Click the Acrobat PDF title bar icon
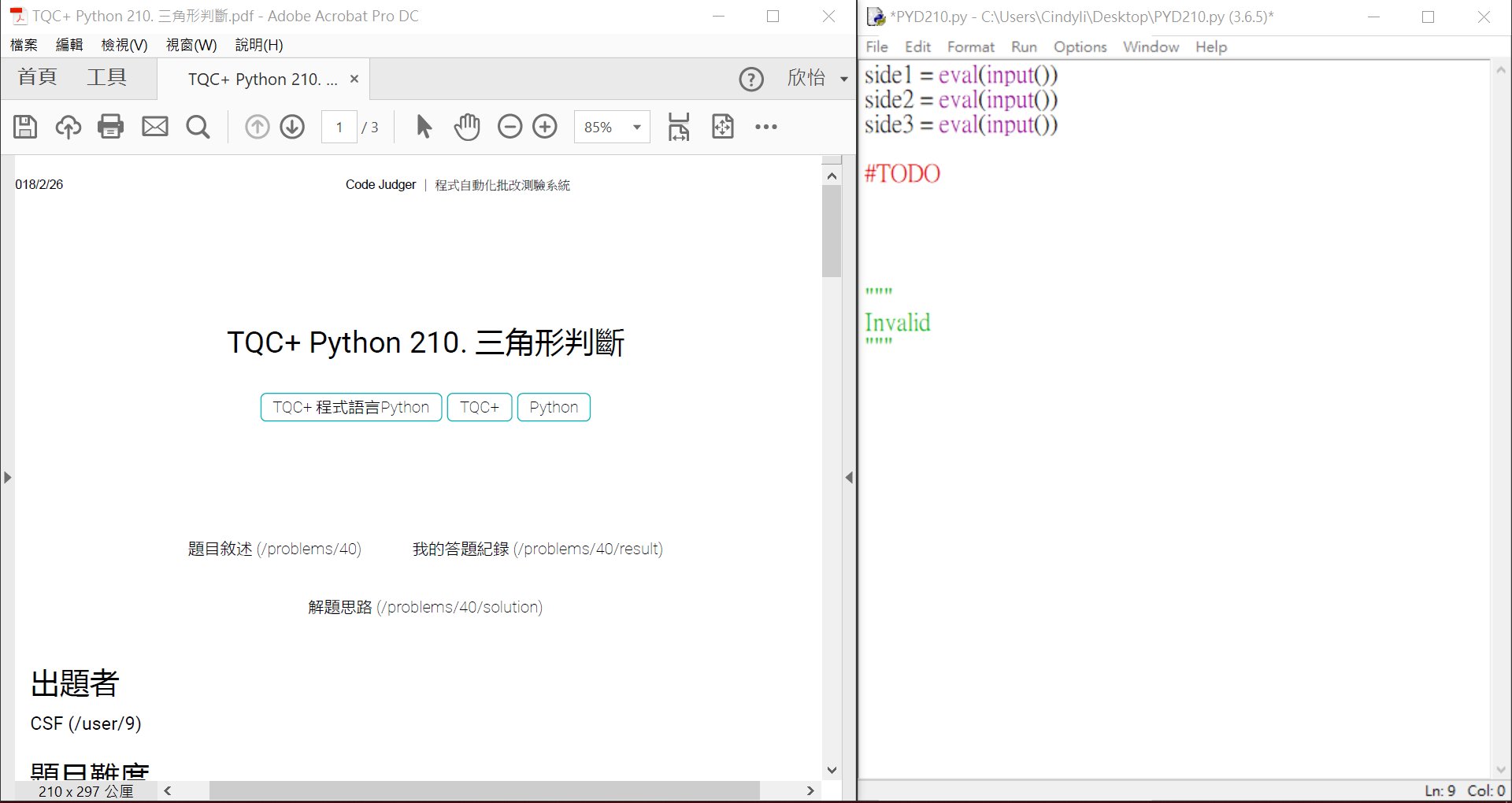 click(17, 16)
